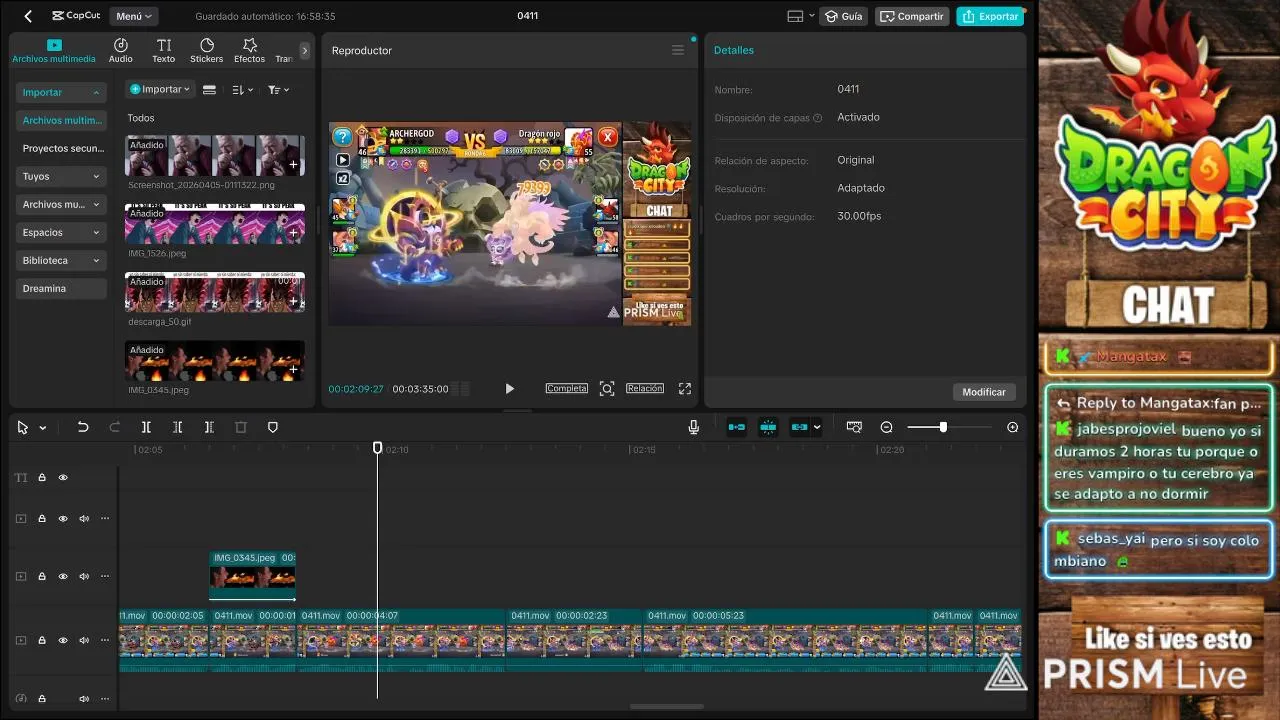Screen dimensions: 1280x720
Task: Lock the 0411.mov main track
Action: (42, 640)
